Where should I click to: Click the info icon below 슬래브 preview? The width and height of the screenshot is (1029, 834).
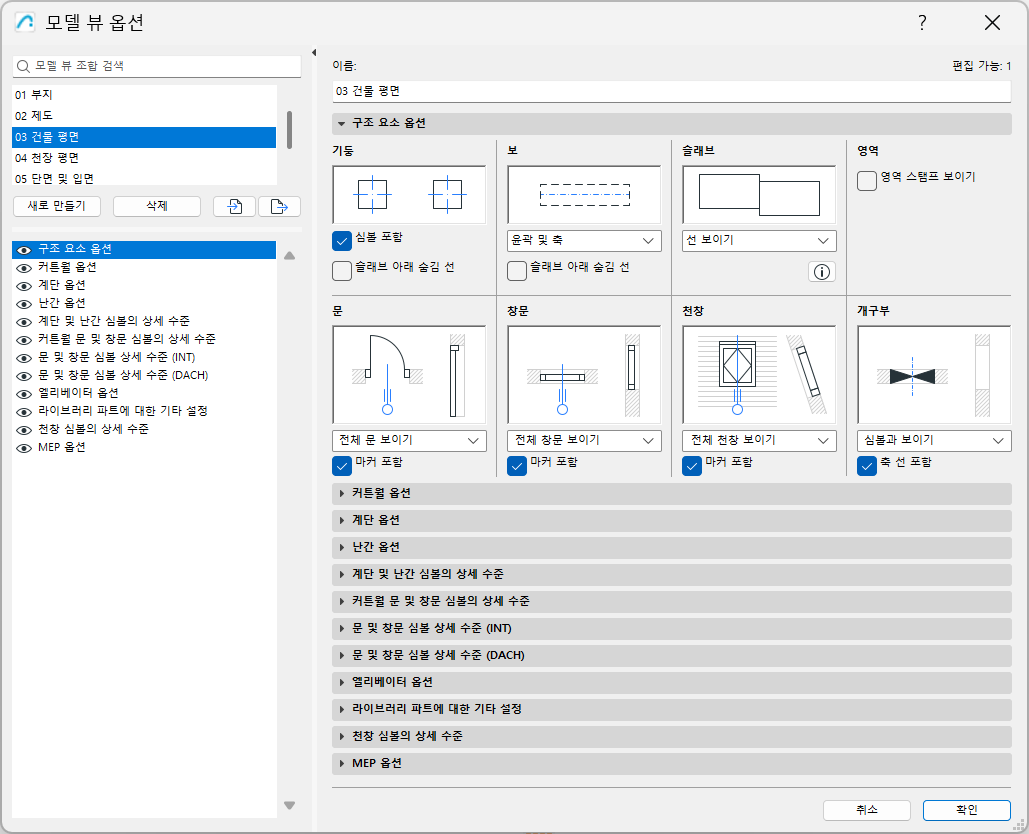pyautogui.click(x=821, y=271)
